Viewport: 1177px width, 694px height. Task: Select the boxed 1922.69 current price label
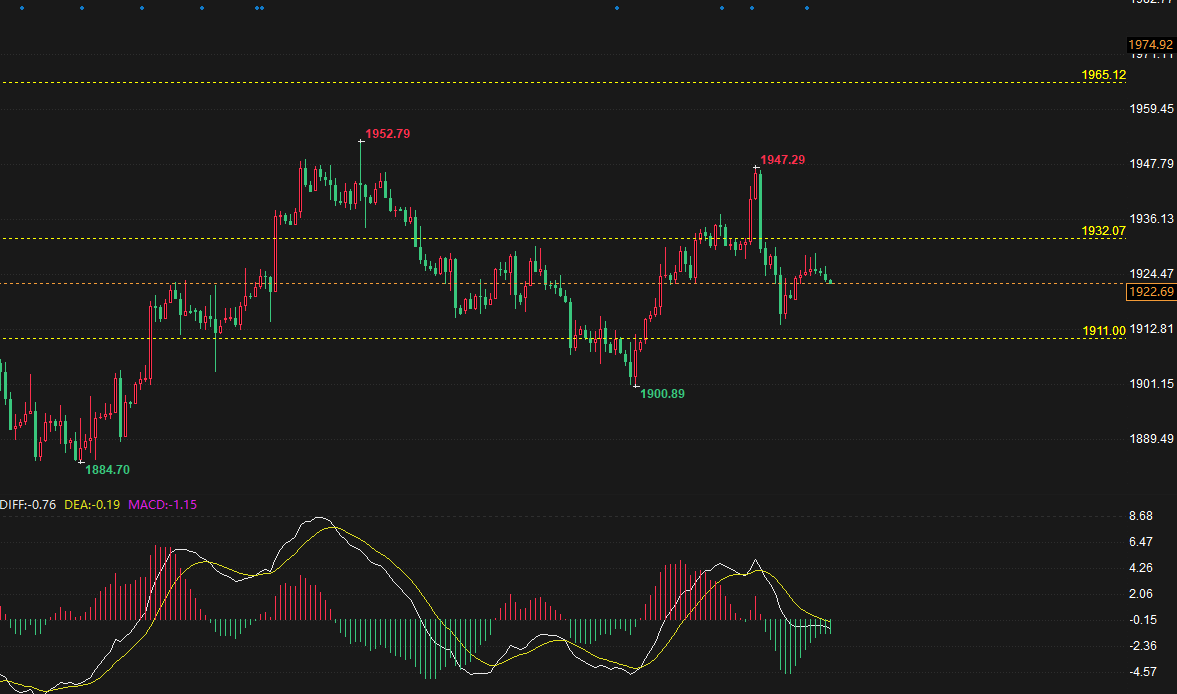1150,292
